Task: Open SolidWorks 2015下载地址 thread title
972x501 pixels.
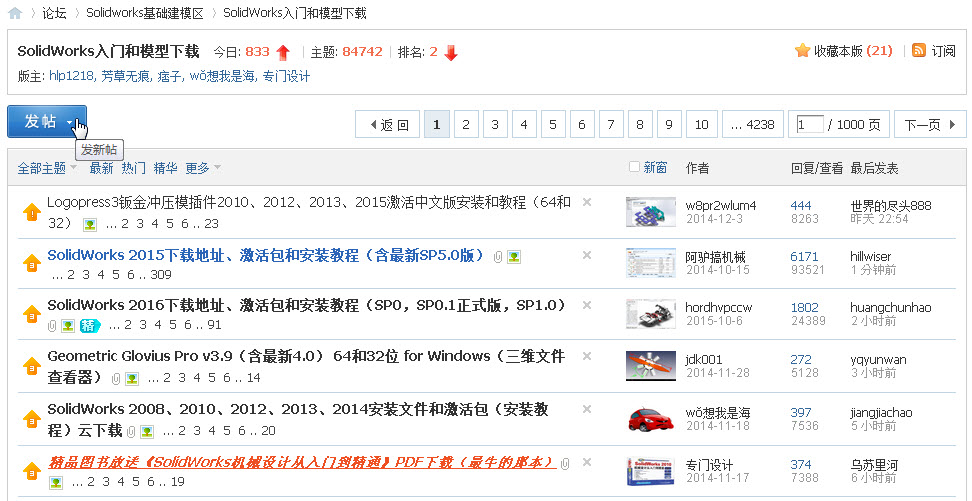Action: point(266,255)
